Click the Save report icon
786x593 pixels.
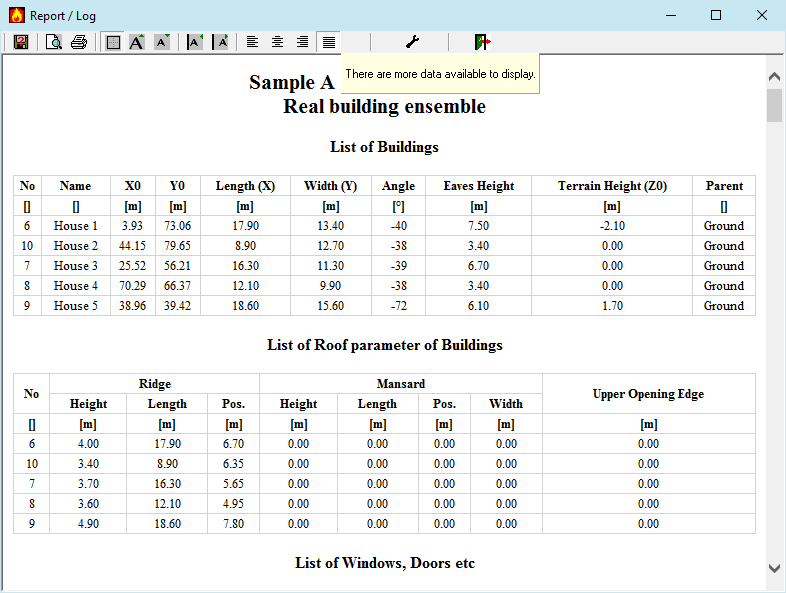click(21, 42)
